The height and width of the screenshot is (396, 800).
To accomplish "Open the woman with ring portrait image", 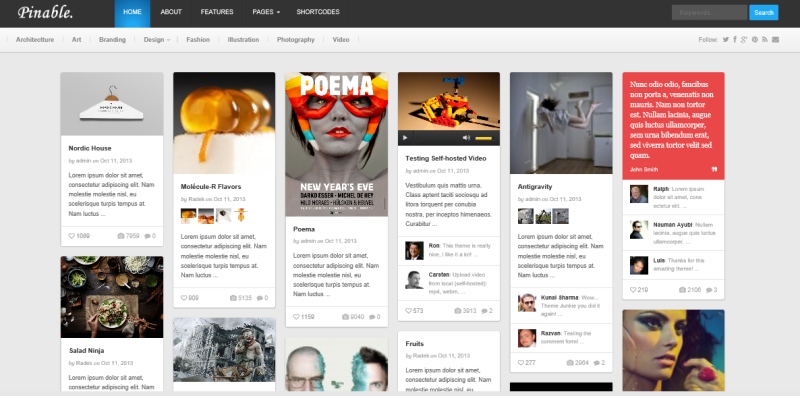I will tap(673, 351).
